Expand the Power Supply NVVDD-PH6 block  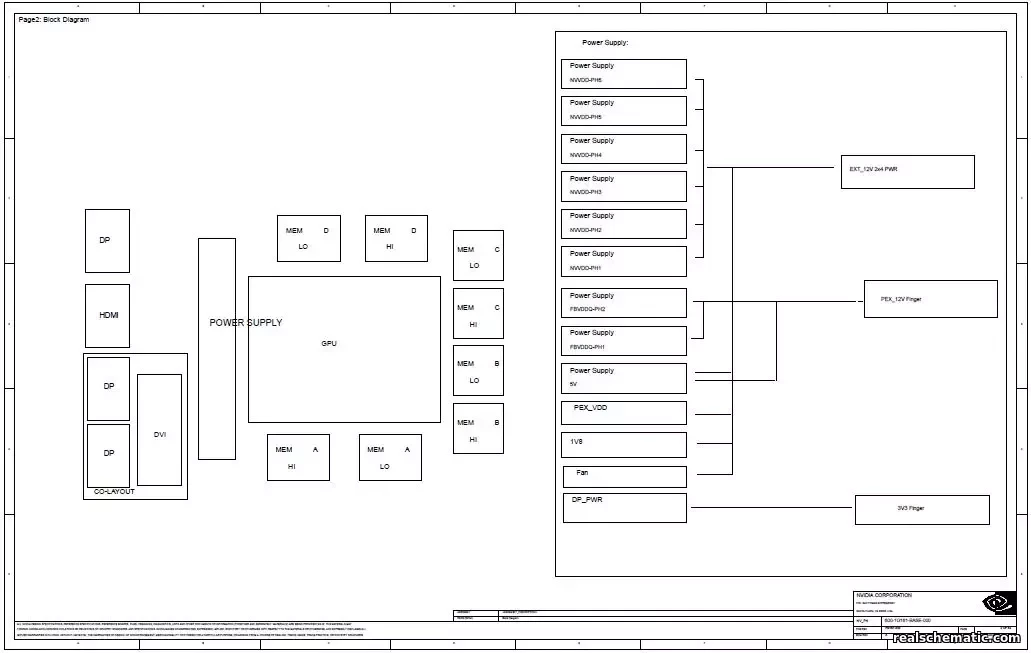pyautogui.click(x=623, y=72)
